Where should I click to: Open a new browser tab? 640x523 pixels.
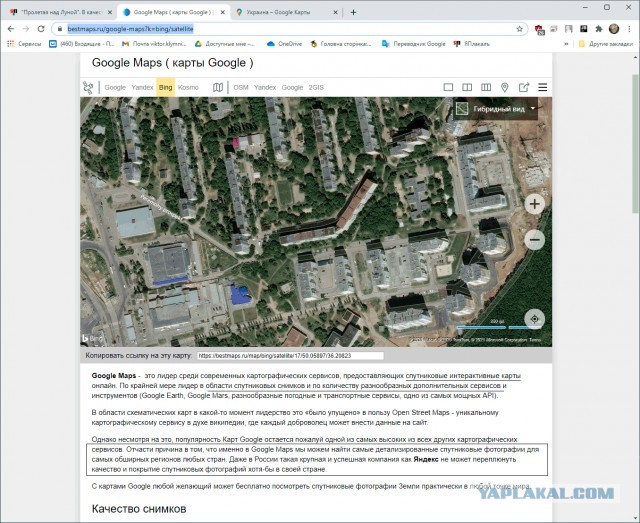pos(353,12)
